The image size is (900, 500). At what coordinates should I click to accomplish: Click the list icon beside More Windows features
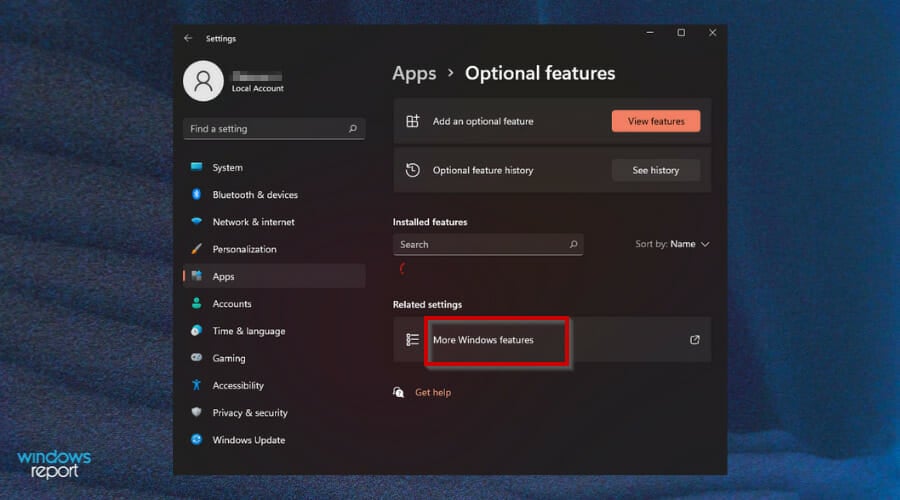413,340
